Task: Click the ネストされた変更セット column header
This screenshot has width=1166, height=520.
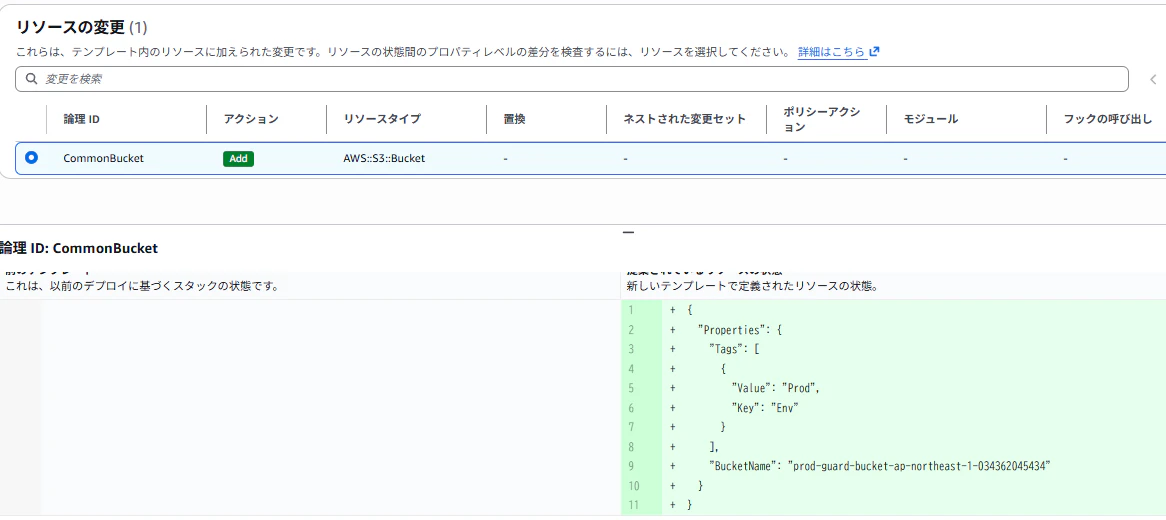Action: (684, 119)
